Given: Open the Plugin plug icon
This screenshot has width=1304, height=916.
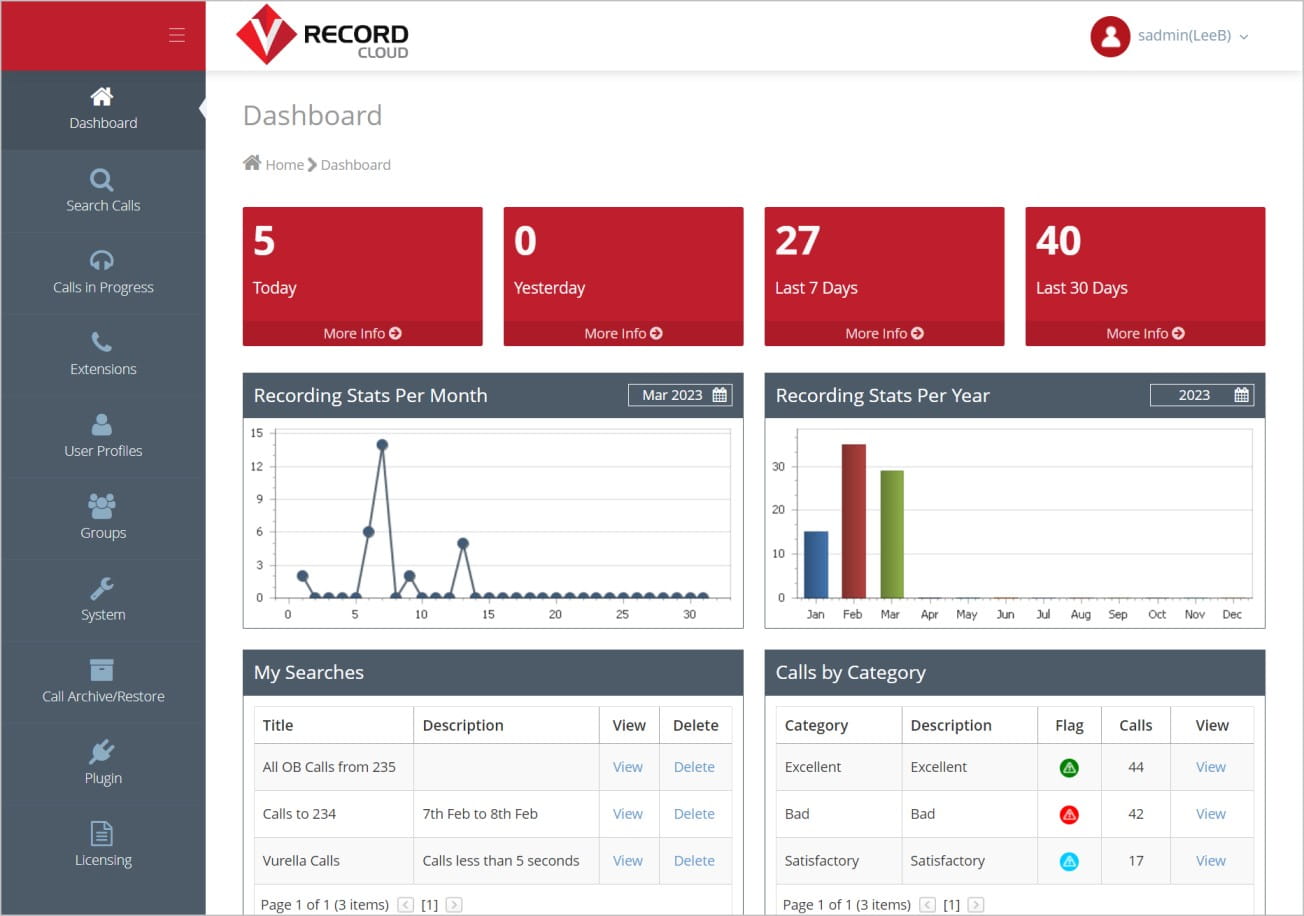Looking at the screenshot, I should click(x=102, y=751).
